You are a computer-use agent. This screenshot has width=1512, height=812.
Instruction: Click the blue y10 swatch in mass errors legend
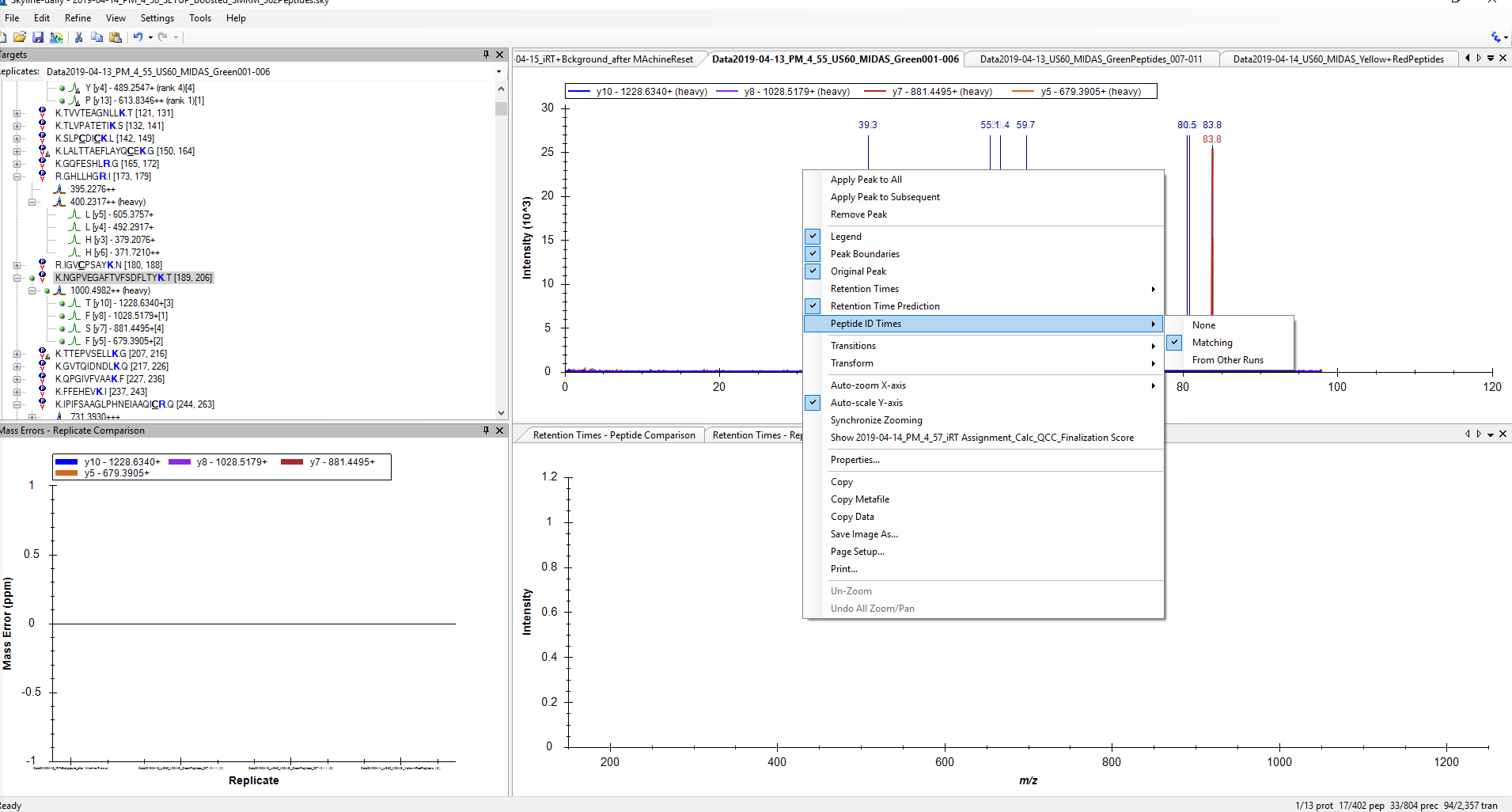point(66,462)
